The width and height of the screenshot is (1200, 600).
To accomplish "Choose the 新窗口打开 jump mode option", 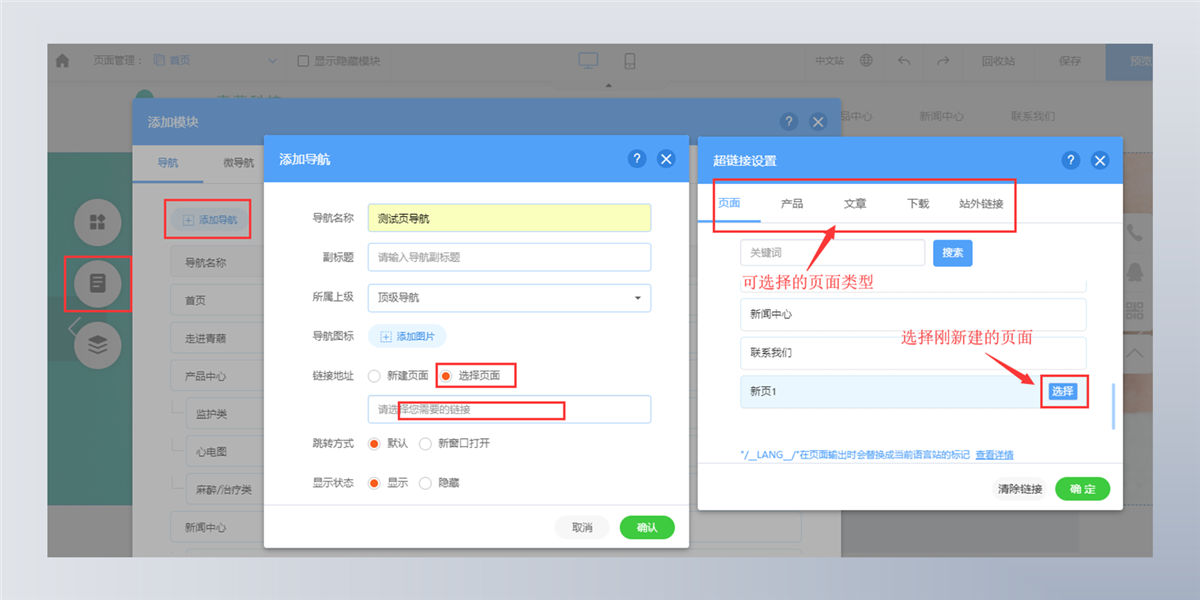I will pos(425,442).
